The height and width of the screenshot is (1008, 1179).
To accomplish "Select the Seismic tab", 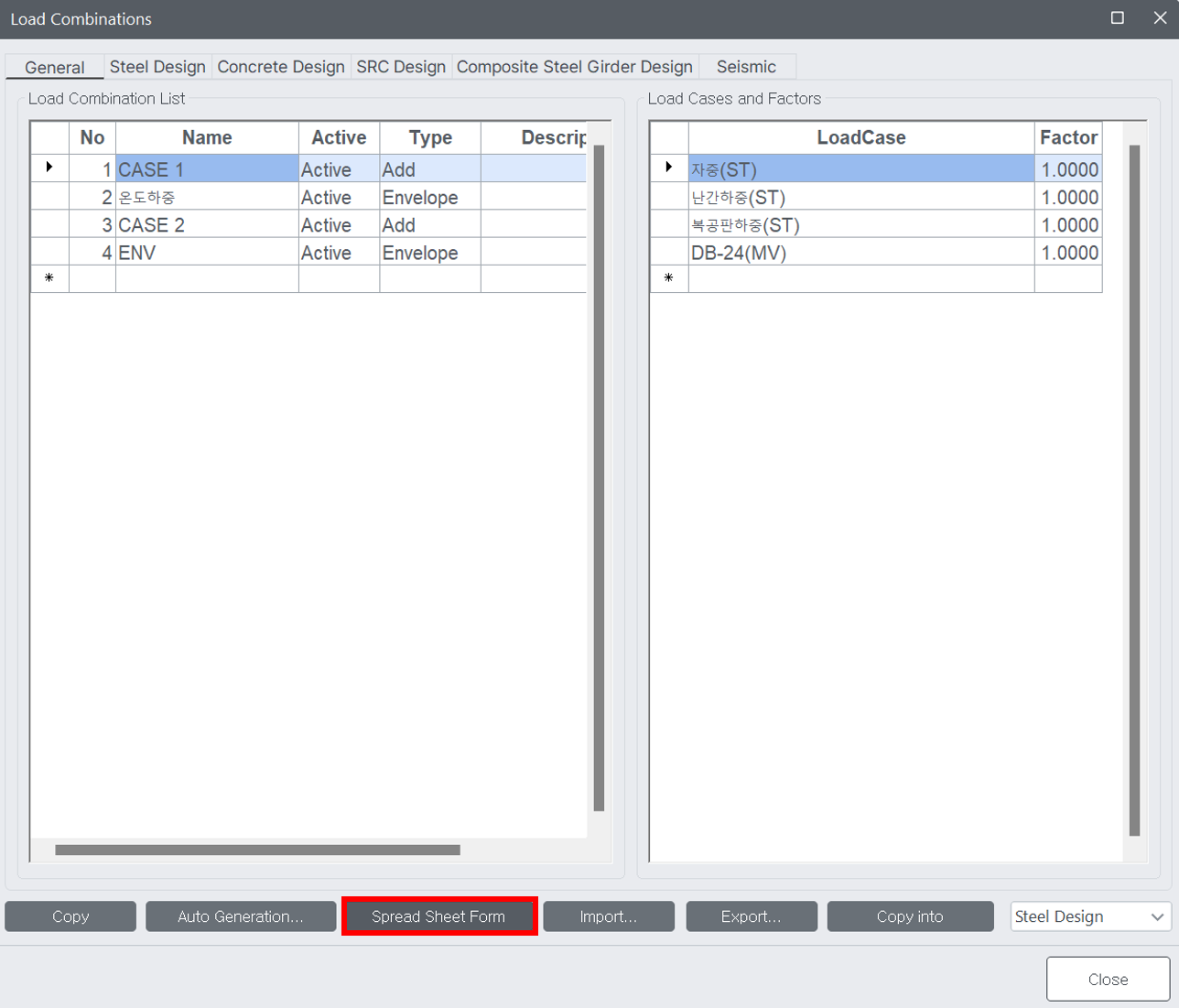I will coord(746,67).
